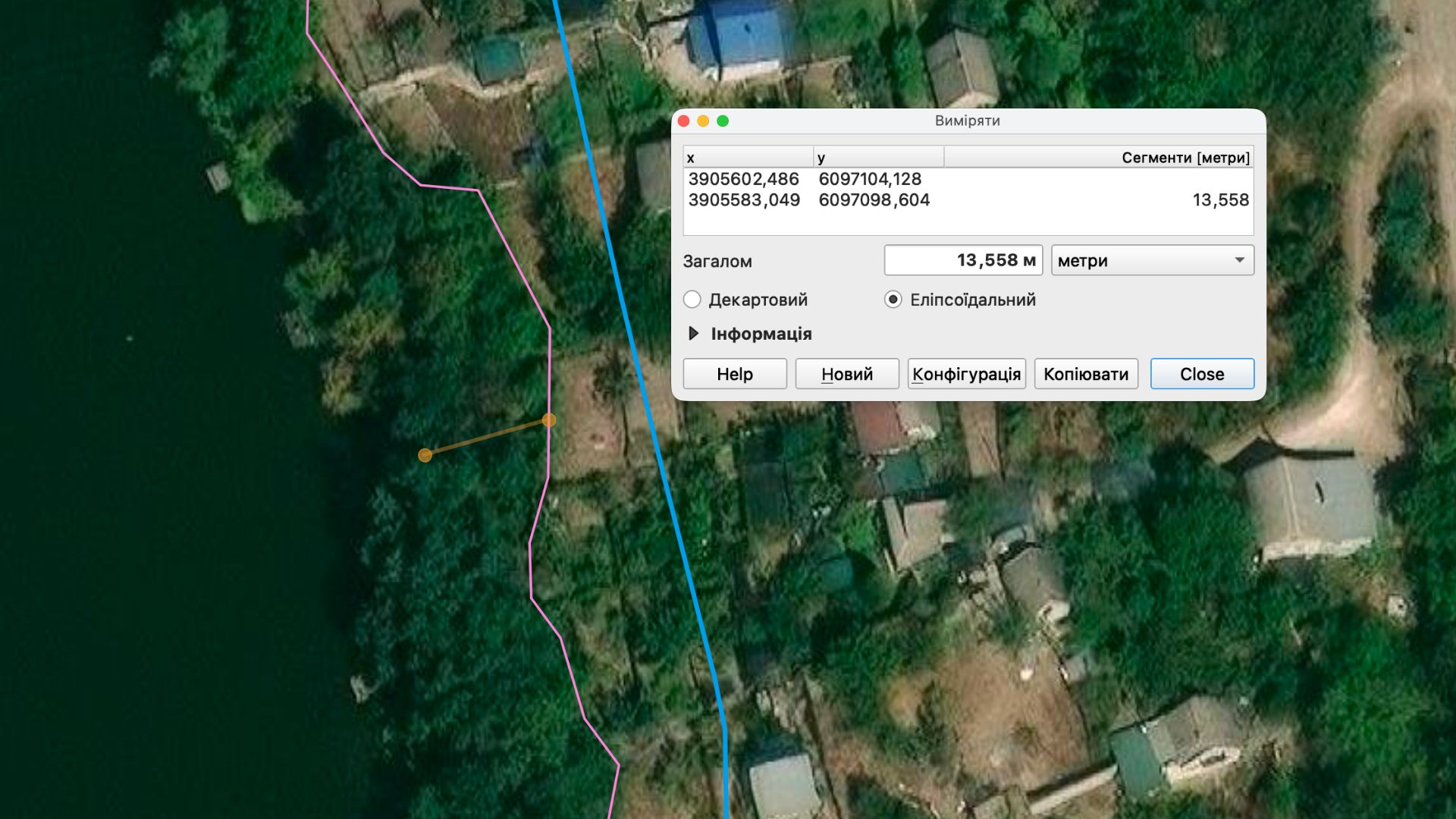Select the Еліпсоїдальний radio button

tap(893, 300)
